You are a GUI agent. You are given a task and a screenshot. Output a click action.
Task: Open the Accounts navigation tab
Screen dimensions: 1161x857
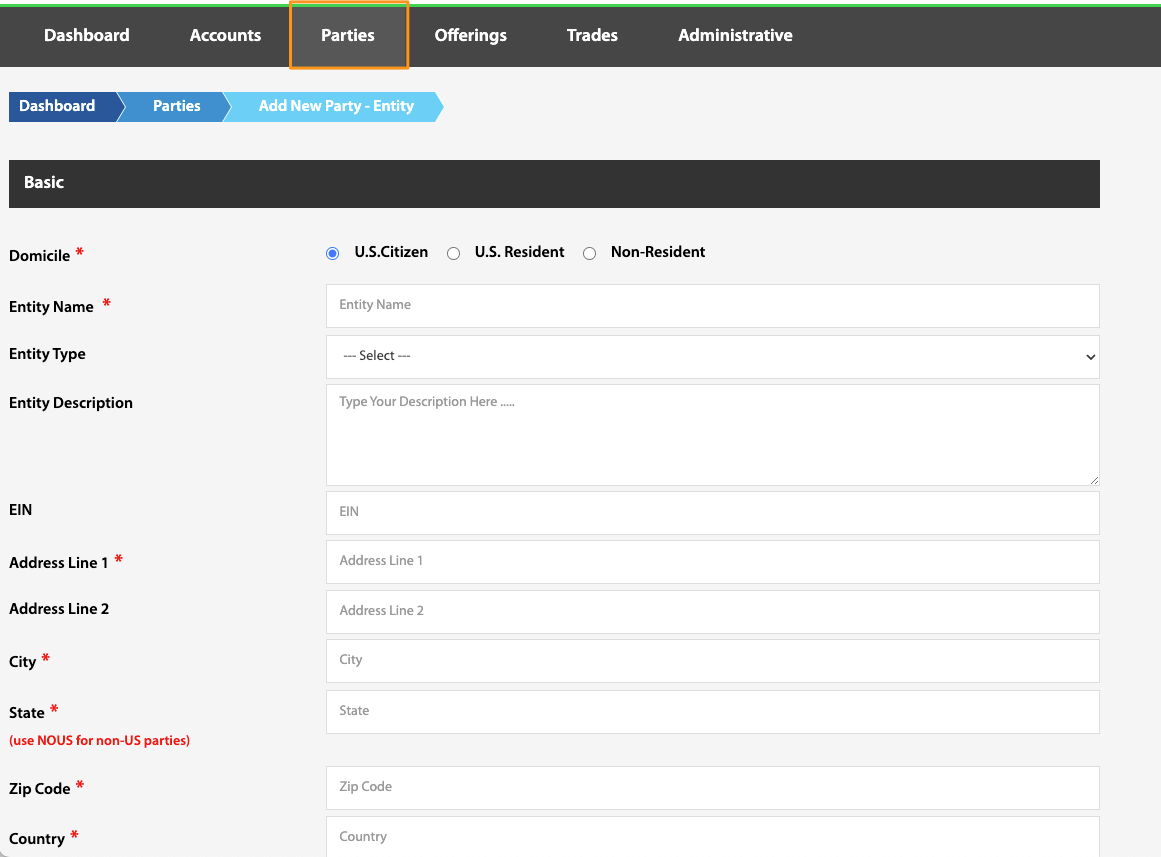225,35
